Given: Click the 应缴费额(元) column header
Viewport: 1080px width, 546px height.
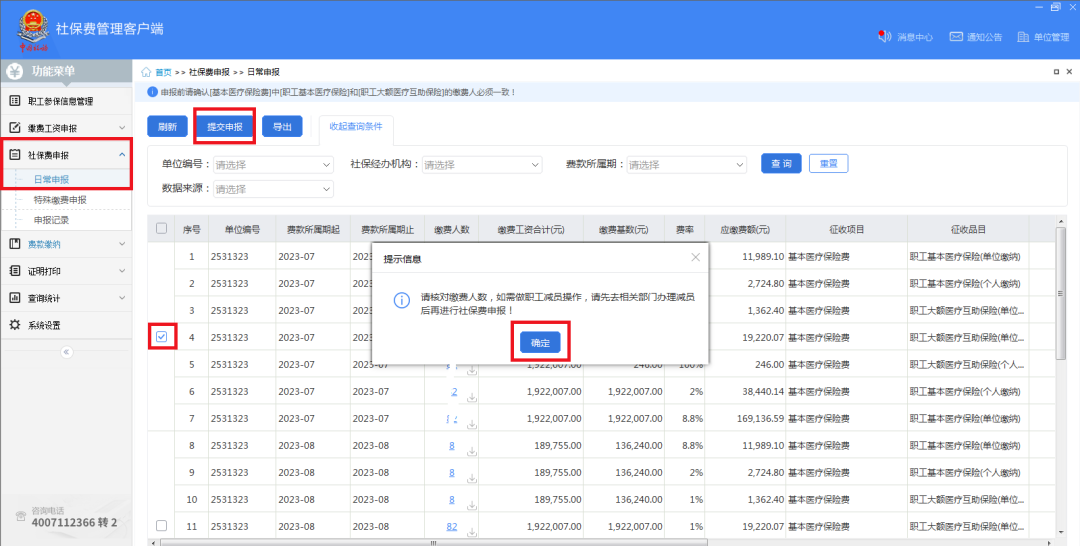Looking at the screenshot, I should [x=745, y=229].
